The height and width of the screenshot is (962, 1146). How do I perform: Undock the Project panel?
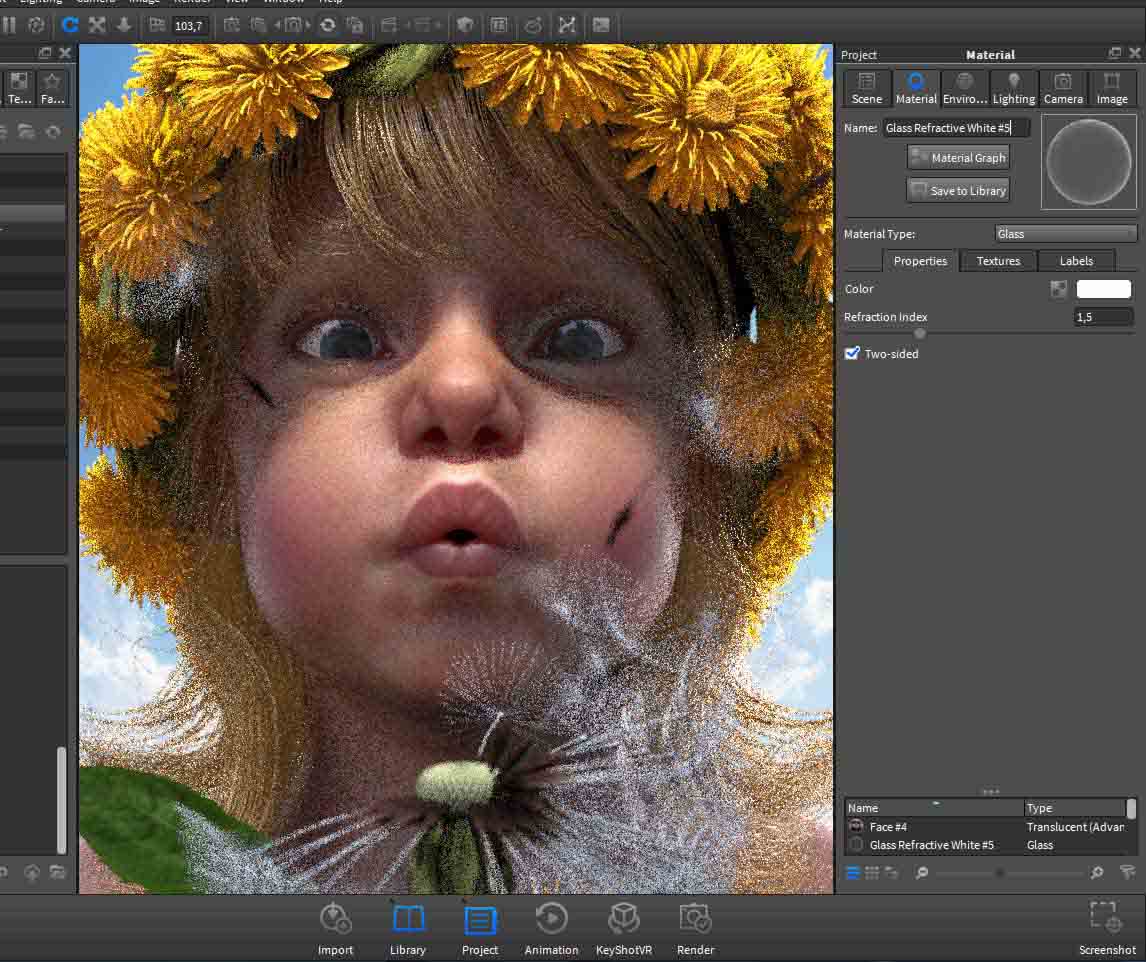[1115, 53]
